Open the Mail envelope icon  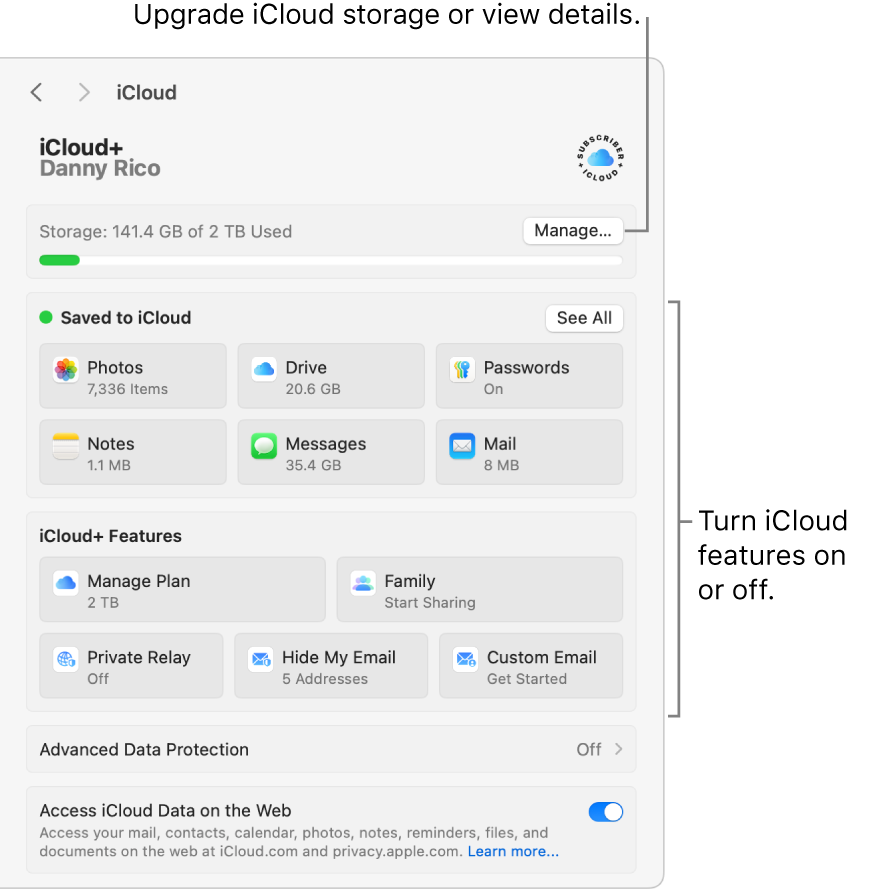[x=461, y=446]
